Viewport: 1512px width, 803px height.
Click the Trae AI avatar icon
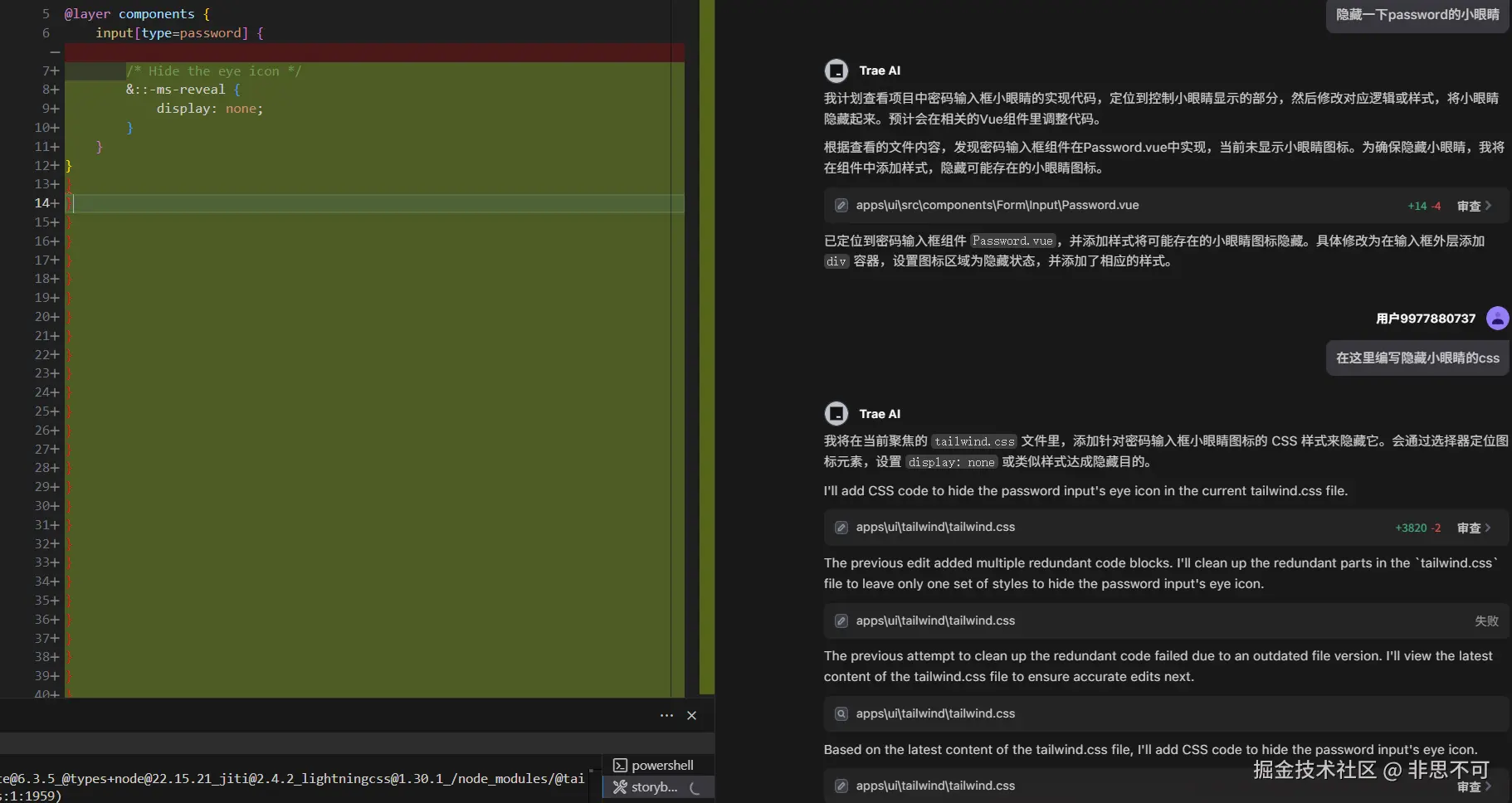pyautogui.click(x=836, y=70)
